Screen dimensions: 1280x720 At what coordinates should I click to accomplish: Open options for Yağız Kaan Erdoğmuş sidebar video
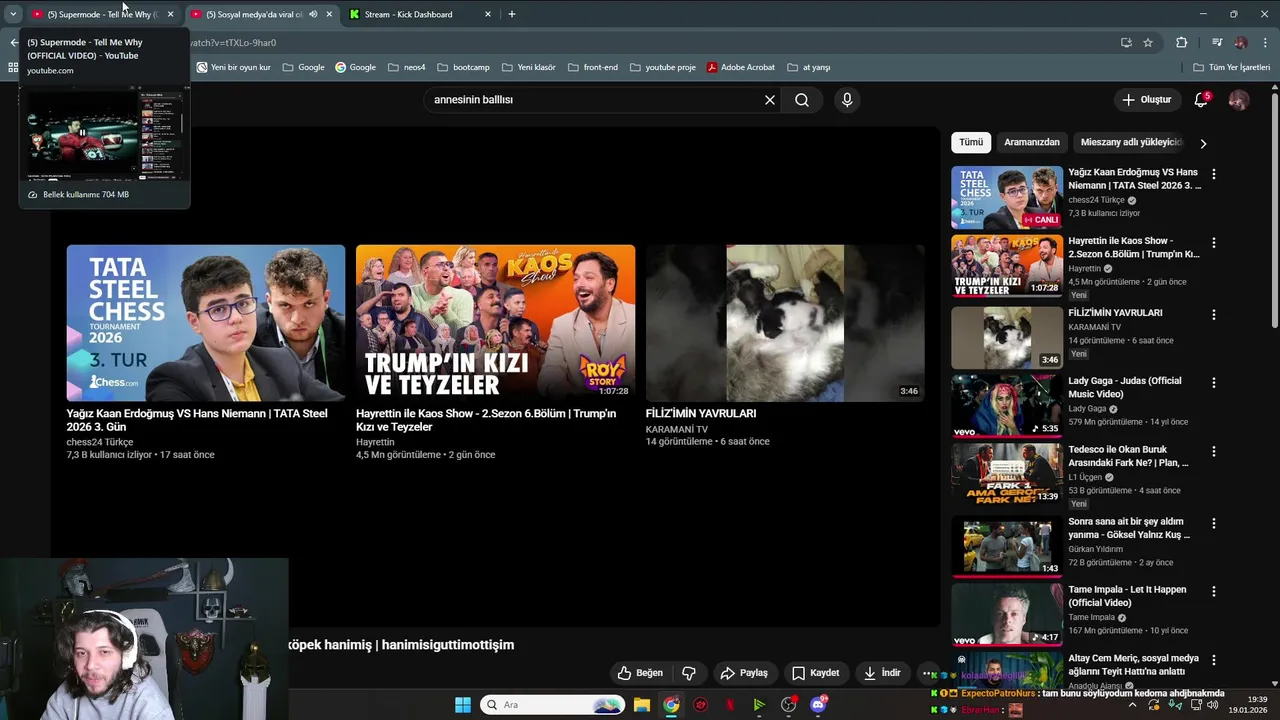1213,174
